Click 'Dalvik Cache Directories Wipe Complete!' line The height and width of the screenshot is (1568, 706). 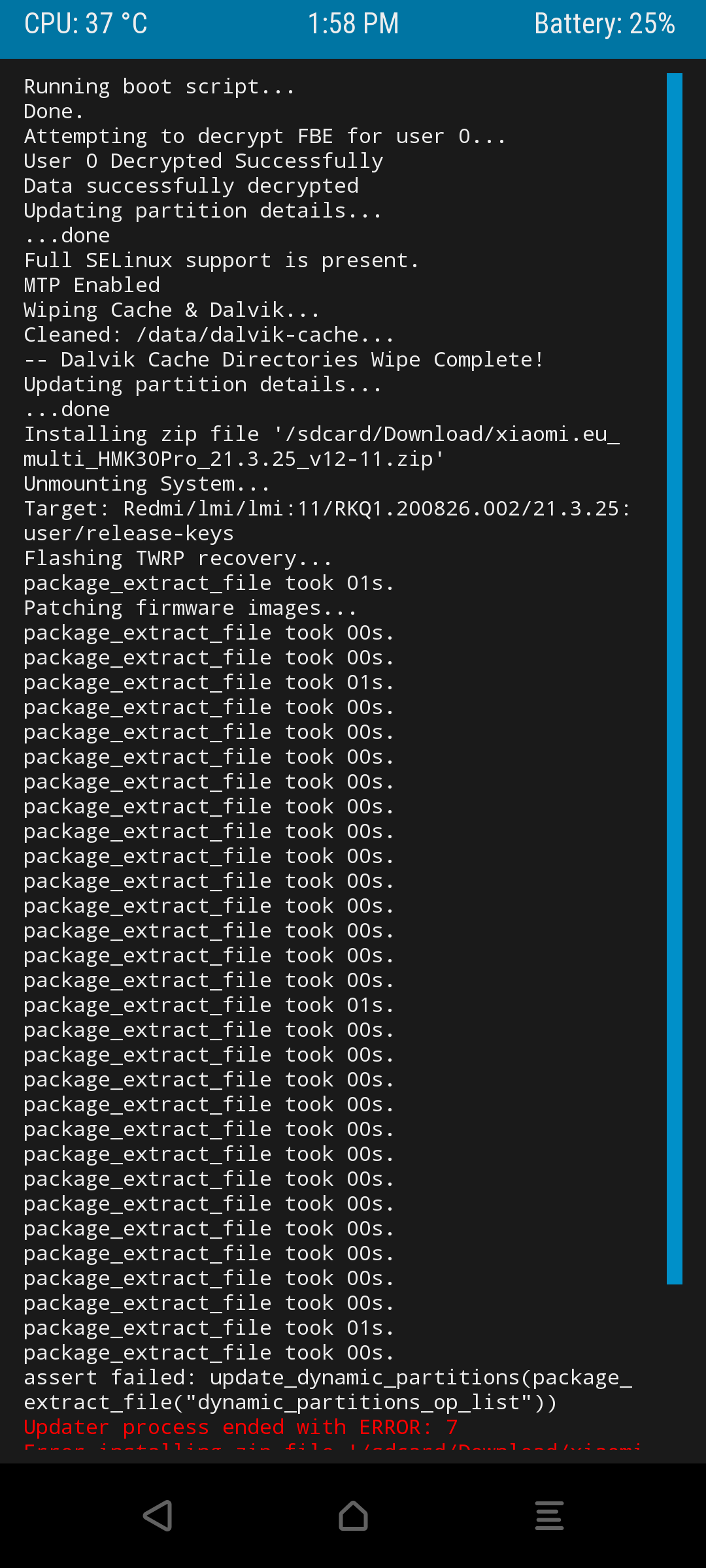(x=284, y=360)
